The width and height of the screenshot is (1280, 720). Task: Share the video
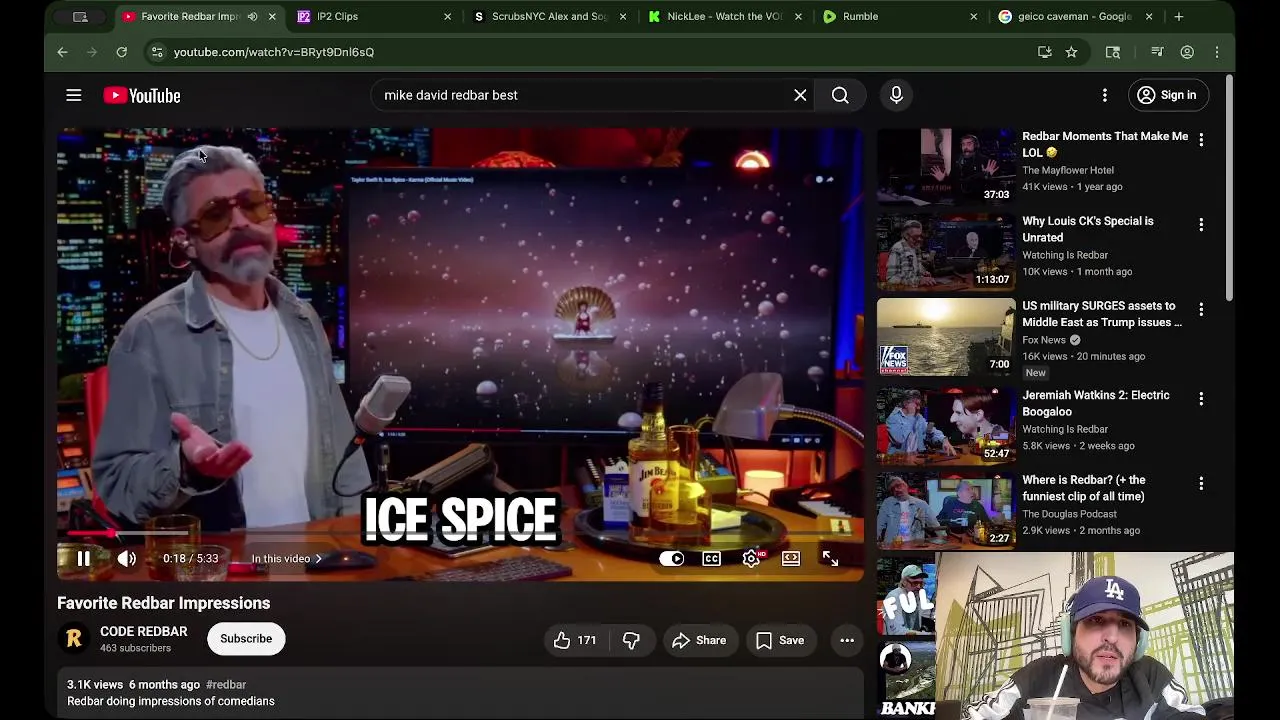[x=699, y=640]
